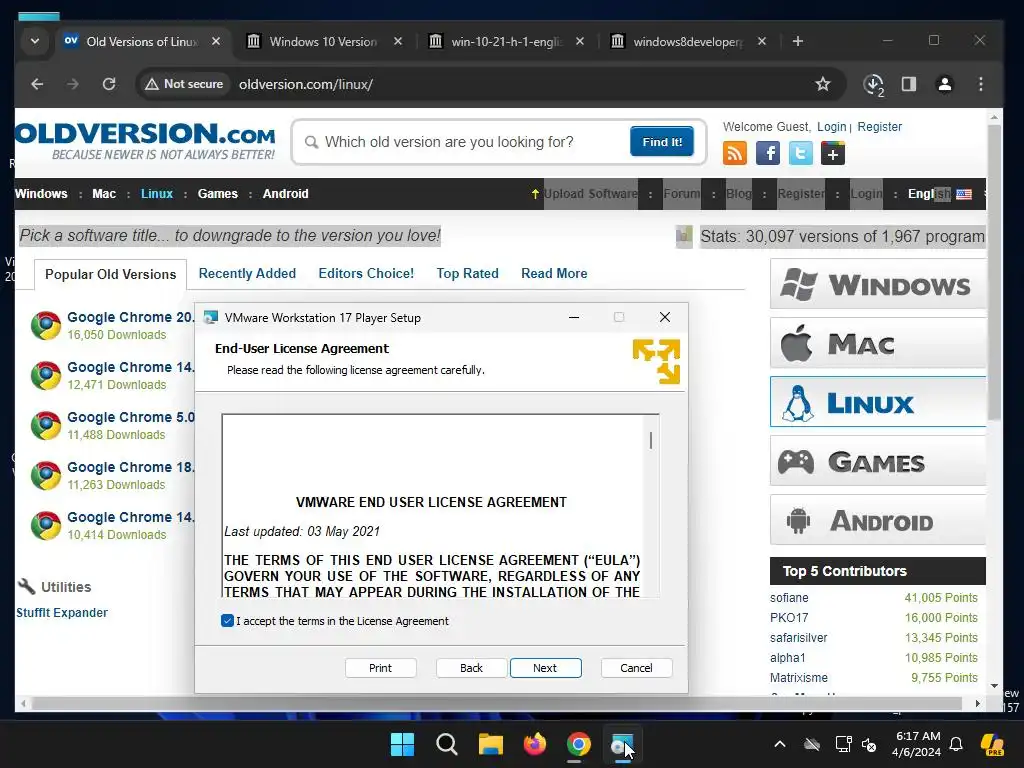
Task: Click the Google Chrome 20 icon
Action: pyautogui.click(x=46, y=325)
